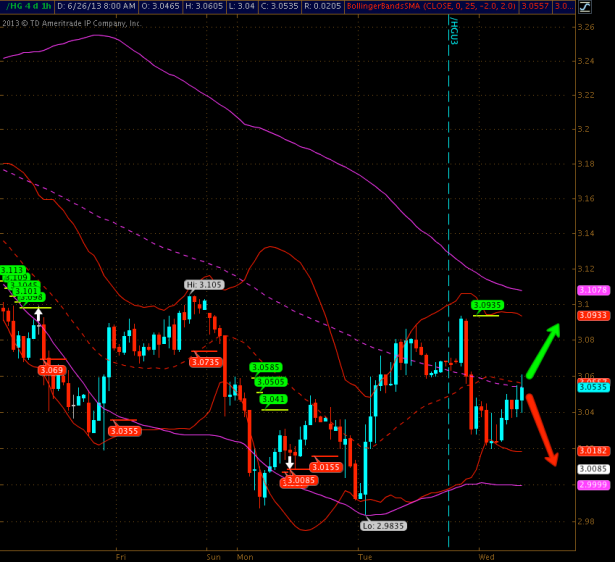Click the red 3.069 price bubble

tap(51, 370)
